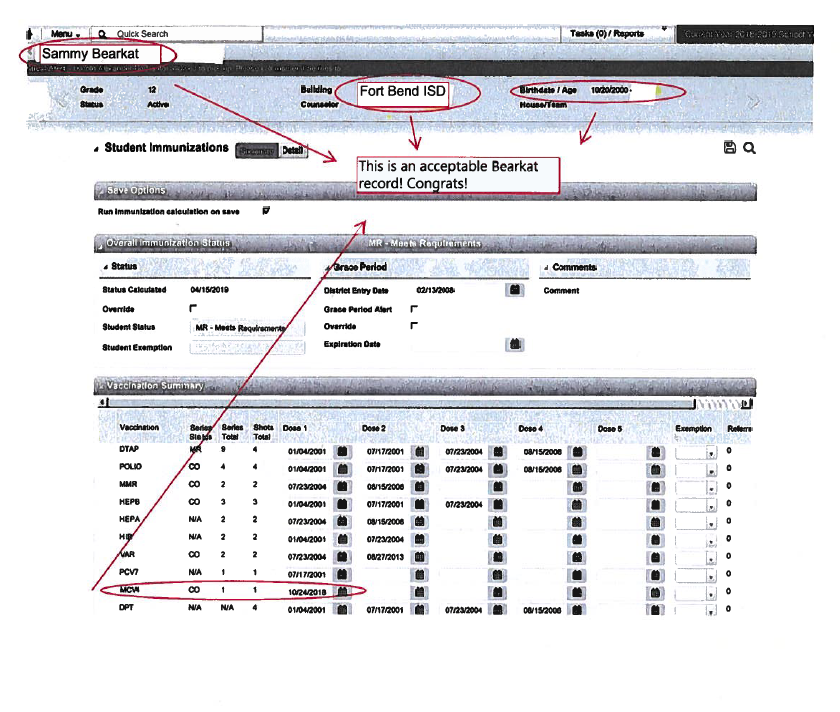The height and width of the screenshot is (712, 840).
Task: Check the Grace Period Alert box
Action: pyautogui.click(x=414, y=309)
